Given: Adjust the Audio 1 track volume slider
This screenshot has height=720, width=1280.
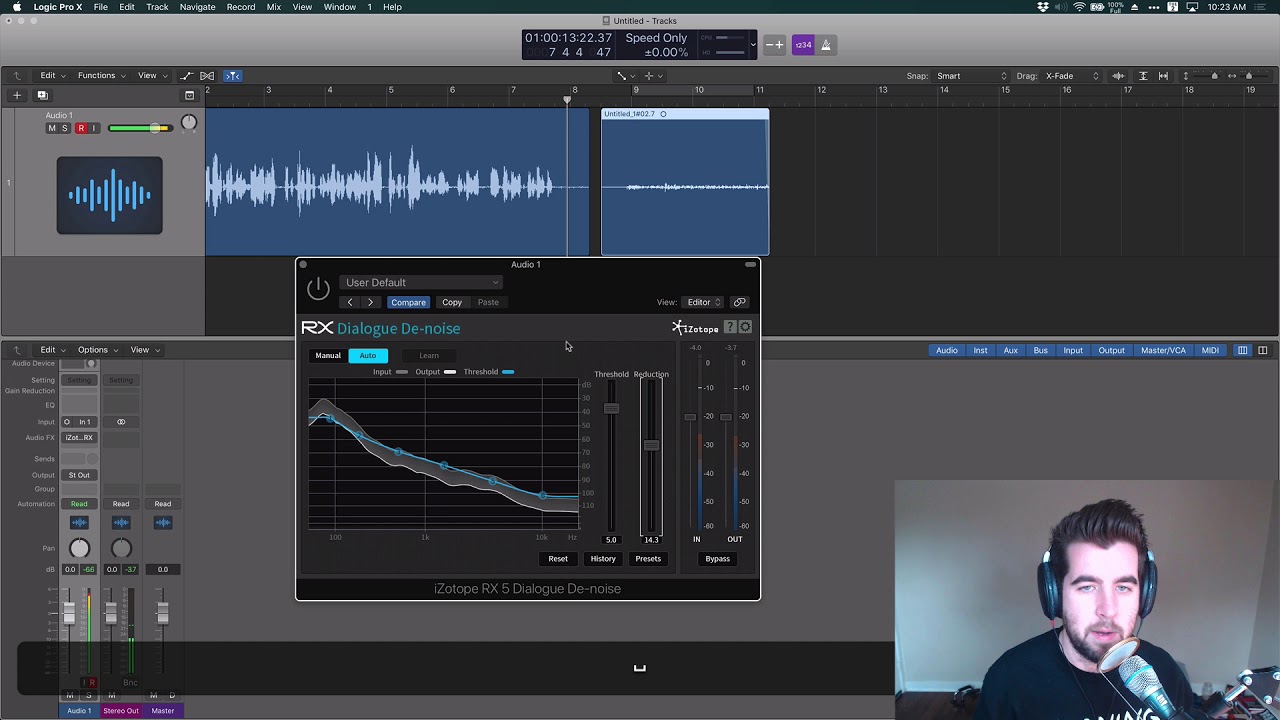Looking at the screenshot, I should tap(139, 128).
